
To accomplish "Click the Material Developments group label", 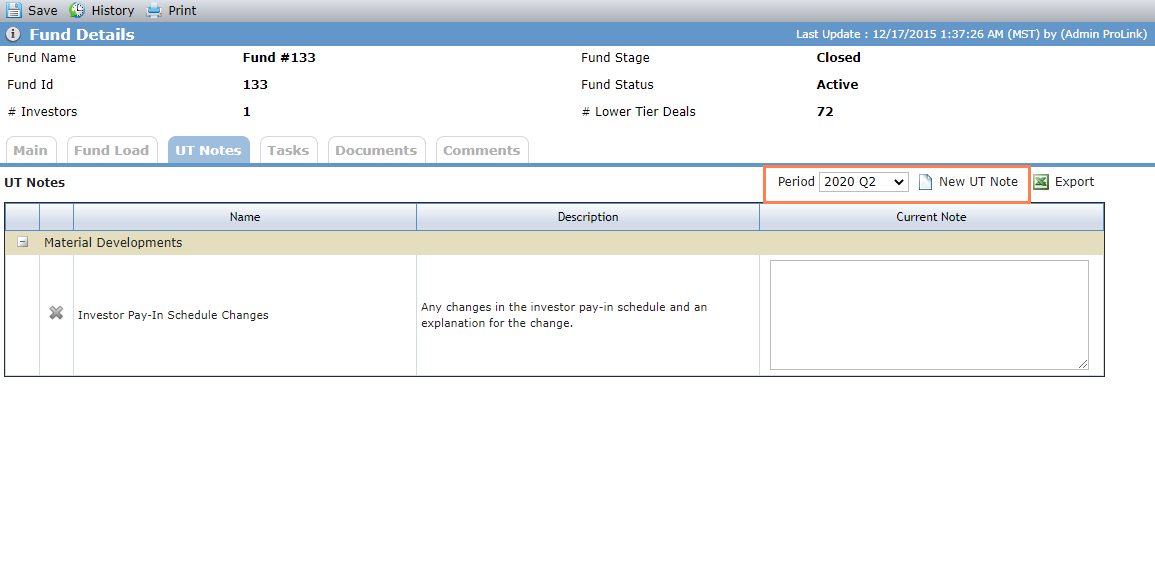I will [113, 242].
